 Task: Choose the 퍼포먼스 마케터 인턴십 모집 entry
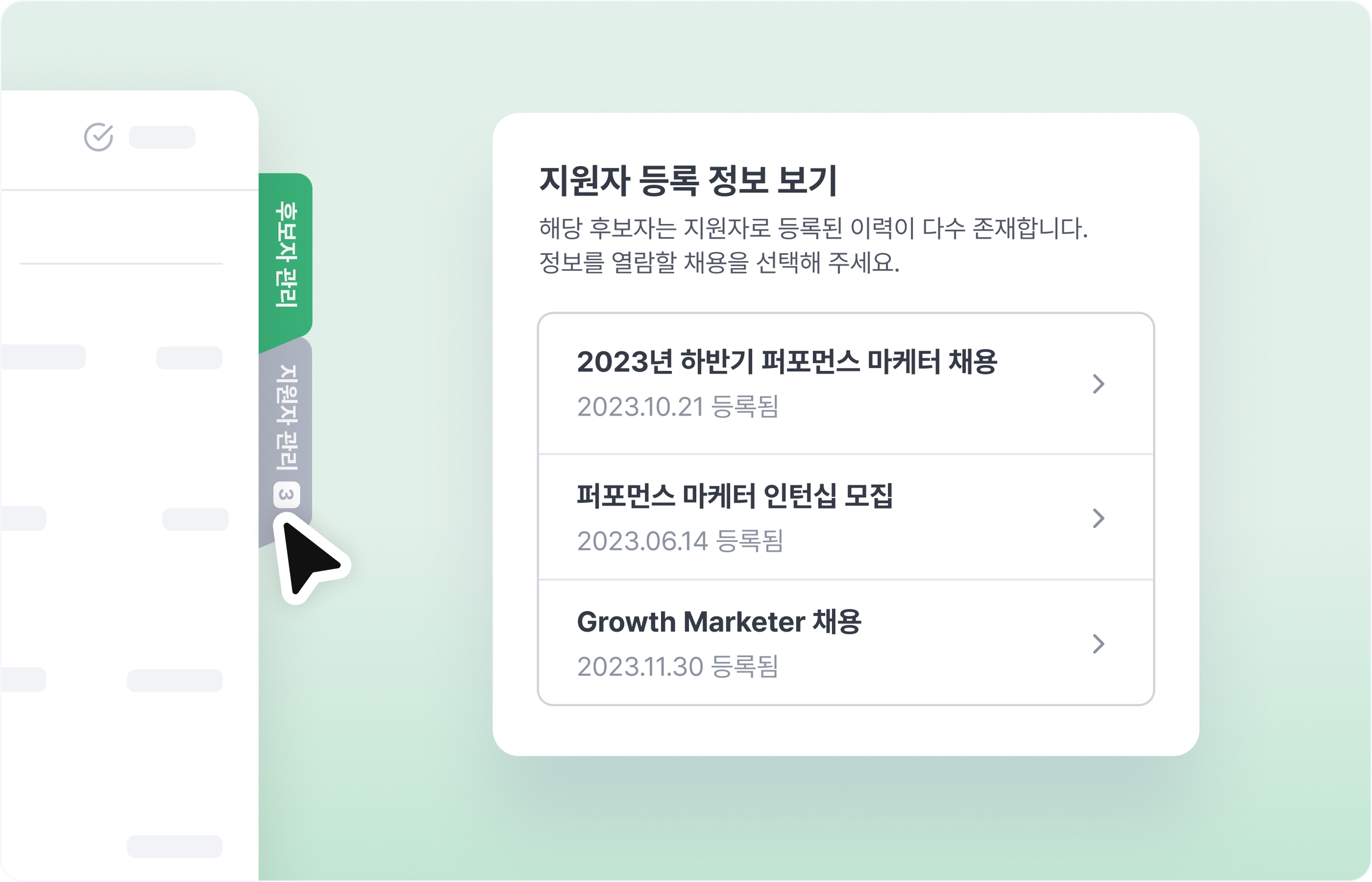click(x=734, y=496)
